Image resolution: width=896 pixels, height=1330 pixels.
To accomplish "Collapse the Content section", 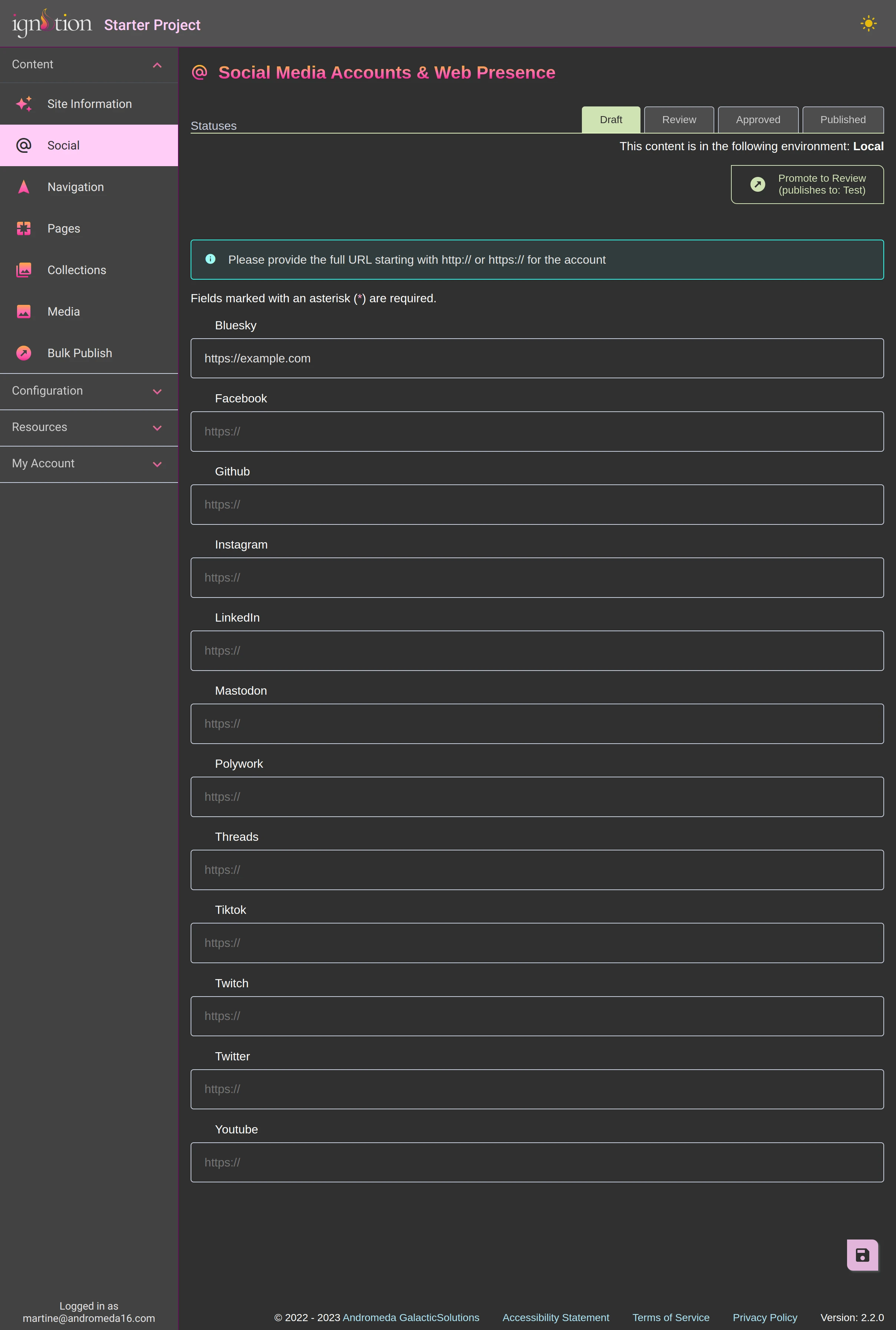I will (89, 65).
